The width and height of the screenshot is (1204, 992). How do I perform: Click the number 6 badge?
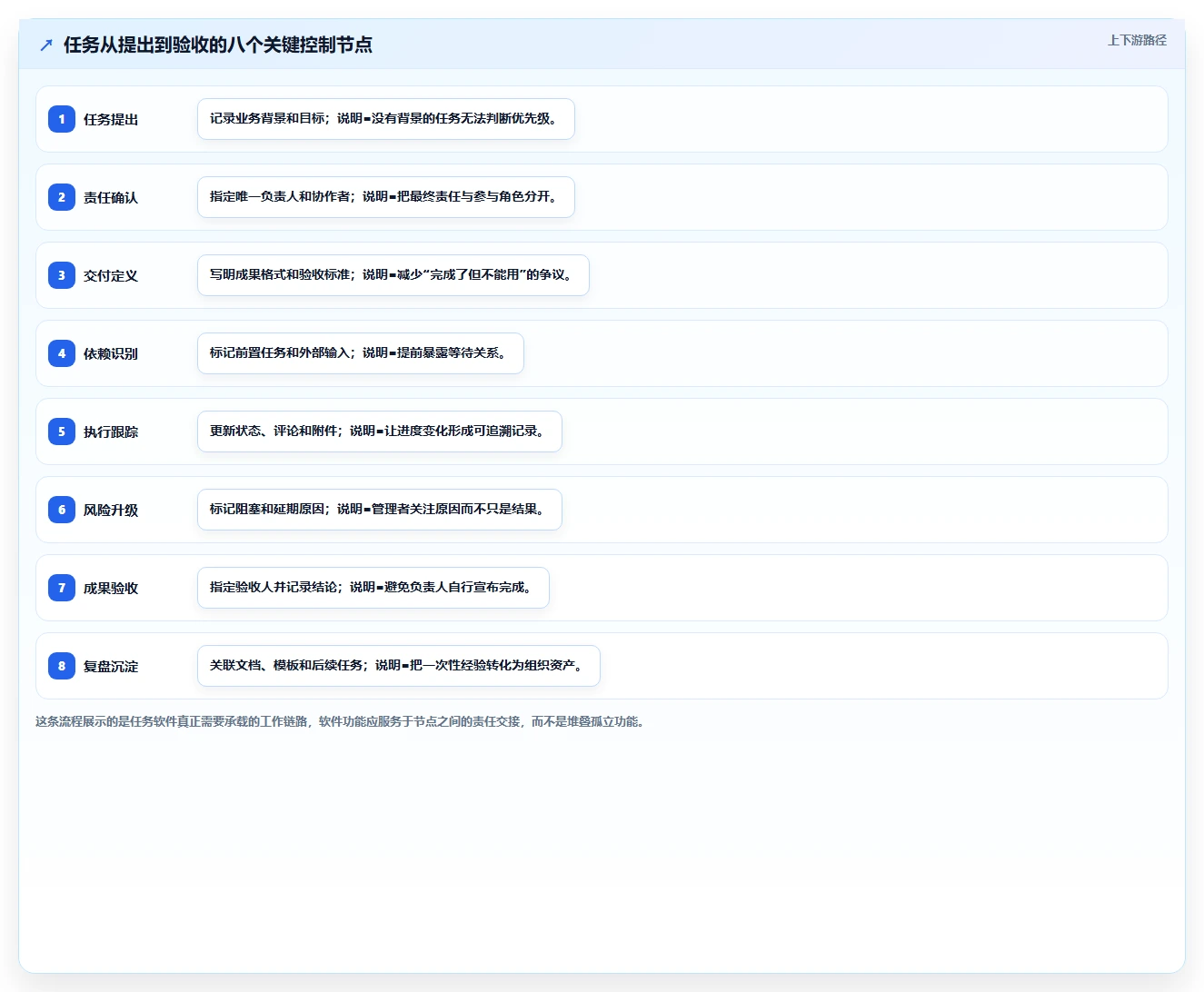62,510
